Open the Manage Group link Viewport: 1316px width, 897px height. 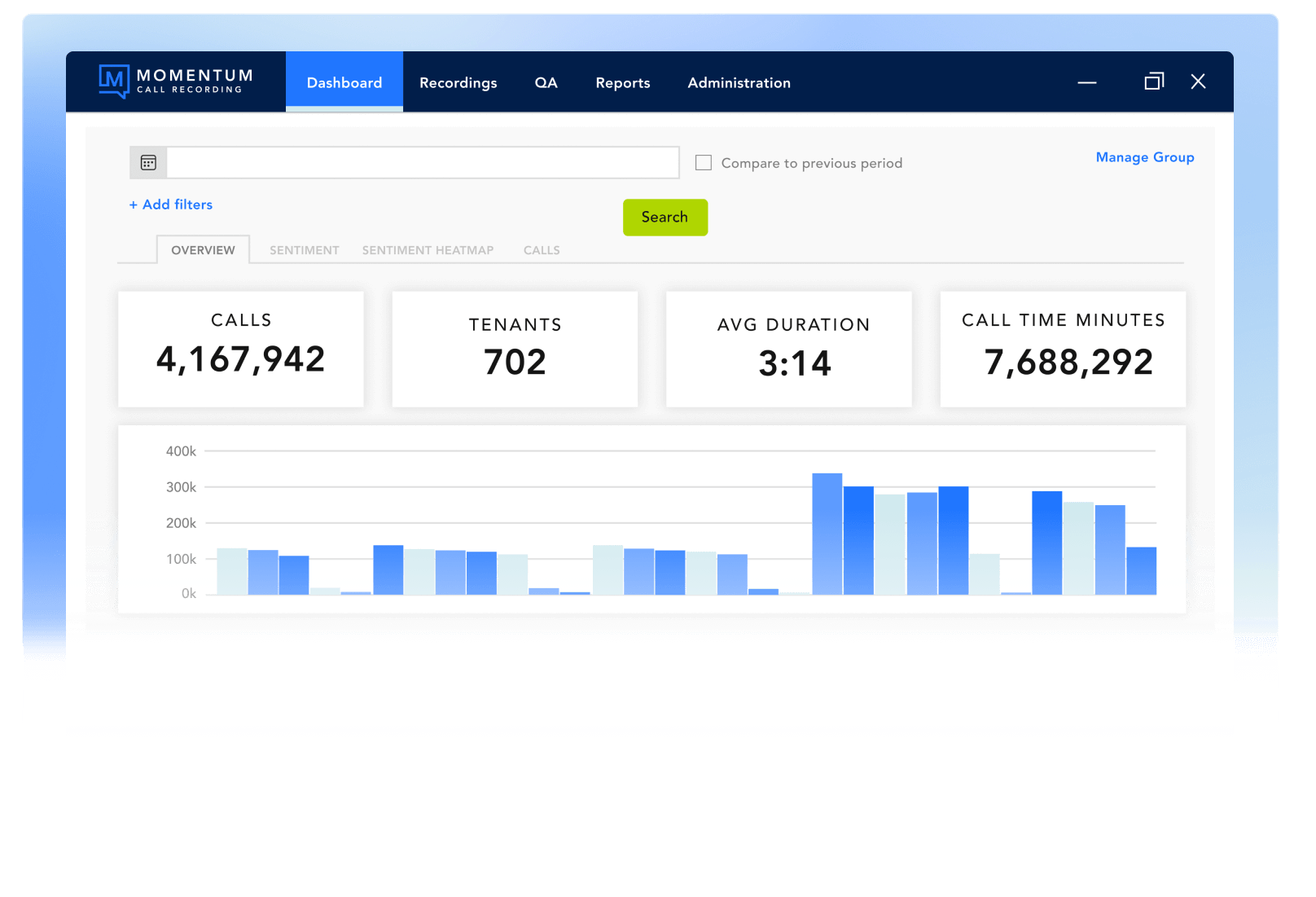(1144, 157)
